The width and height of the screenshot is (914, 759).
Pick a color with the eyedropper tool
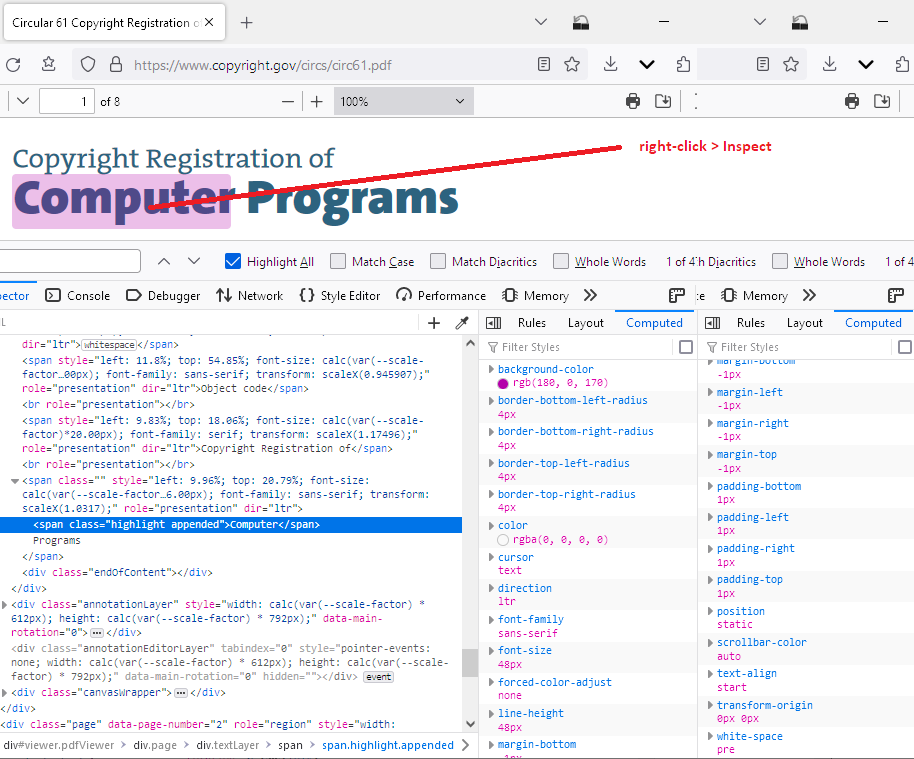pyautogui.click(x=462, y=323)
